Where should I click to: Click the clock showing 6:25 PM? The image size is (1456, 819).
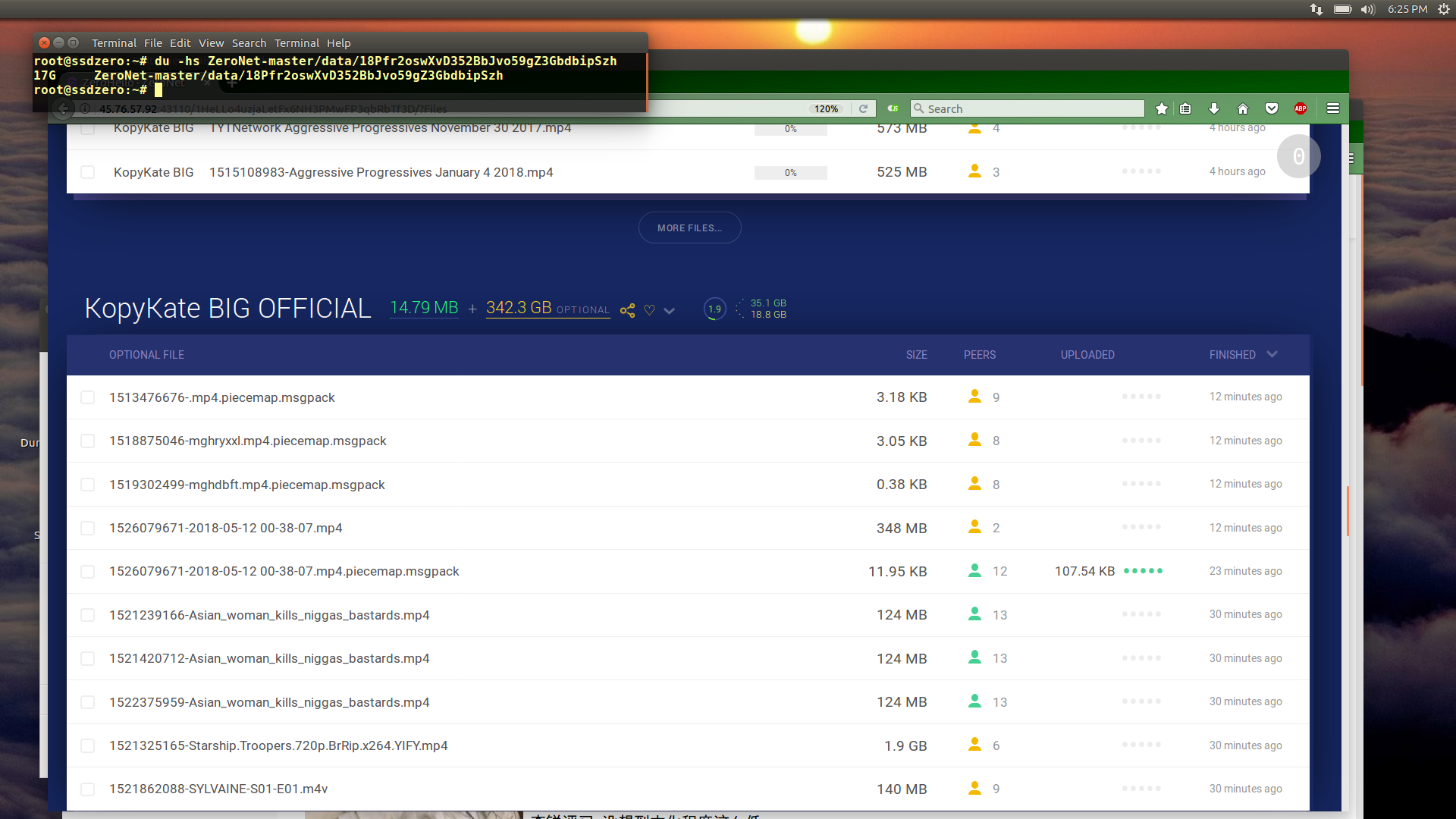(x=1407, y=9)
